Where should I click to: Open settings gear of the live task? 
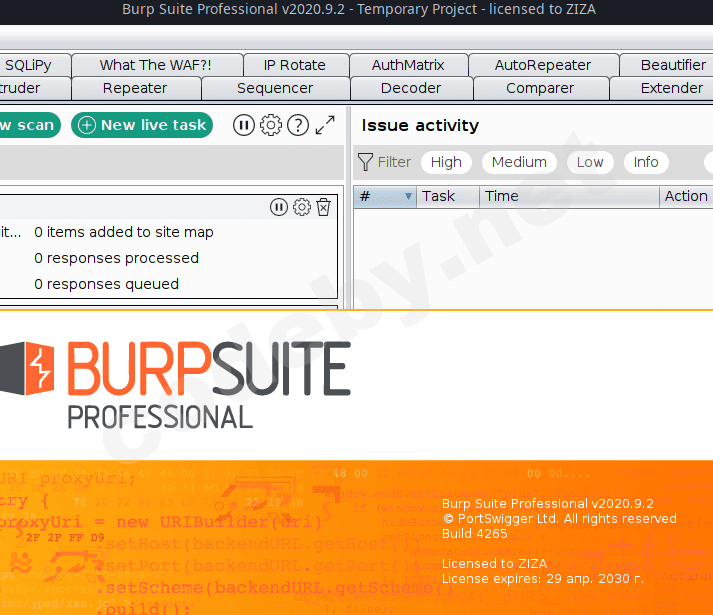pyautogui.click(x=301, y=207)
